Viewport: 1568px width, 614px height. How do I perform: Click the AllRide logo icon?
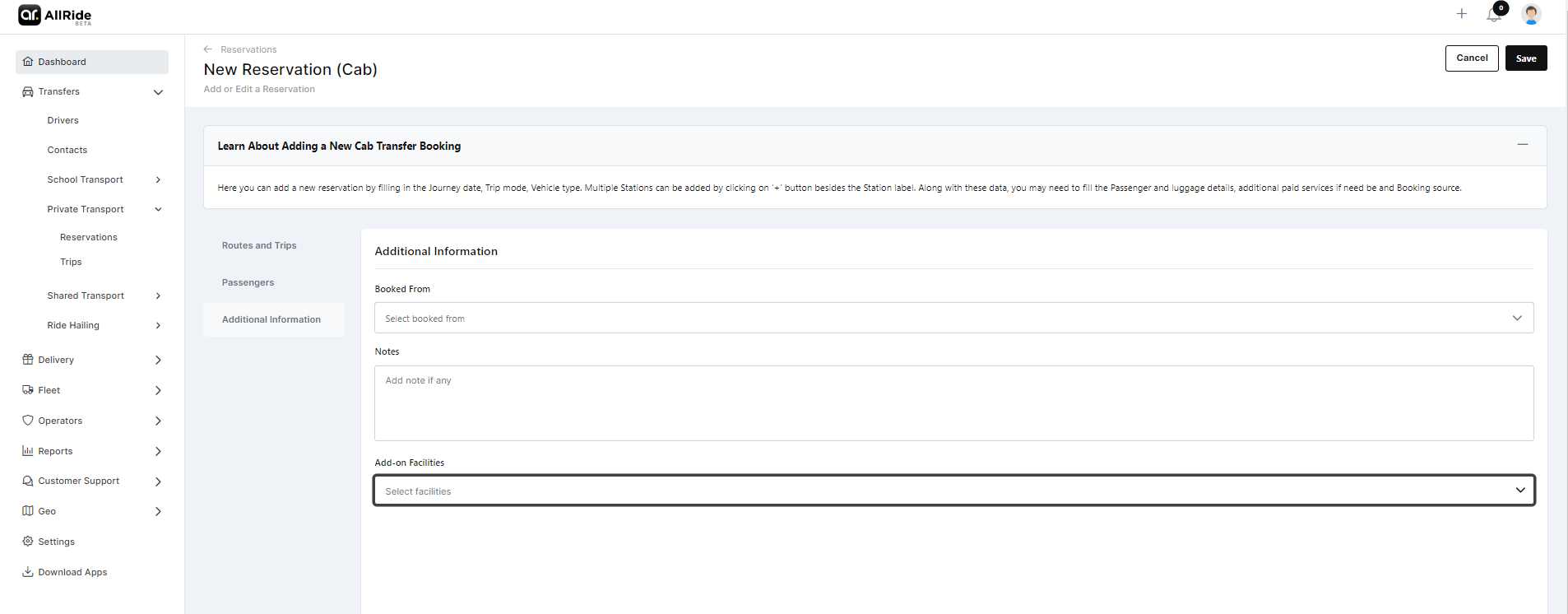30,15
